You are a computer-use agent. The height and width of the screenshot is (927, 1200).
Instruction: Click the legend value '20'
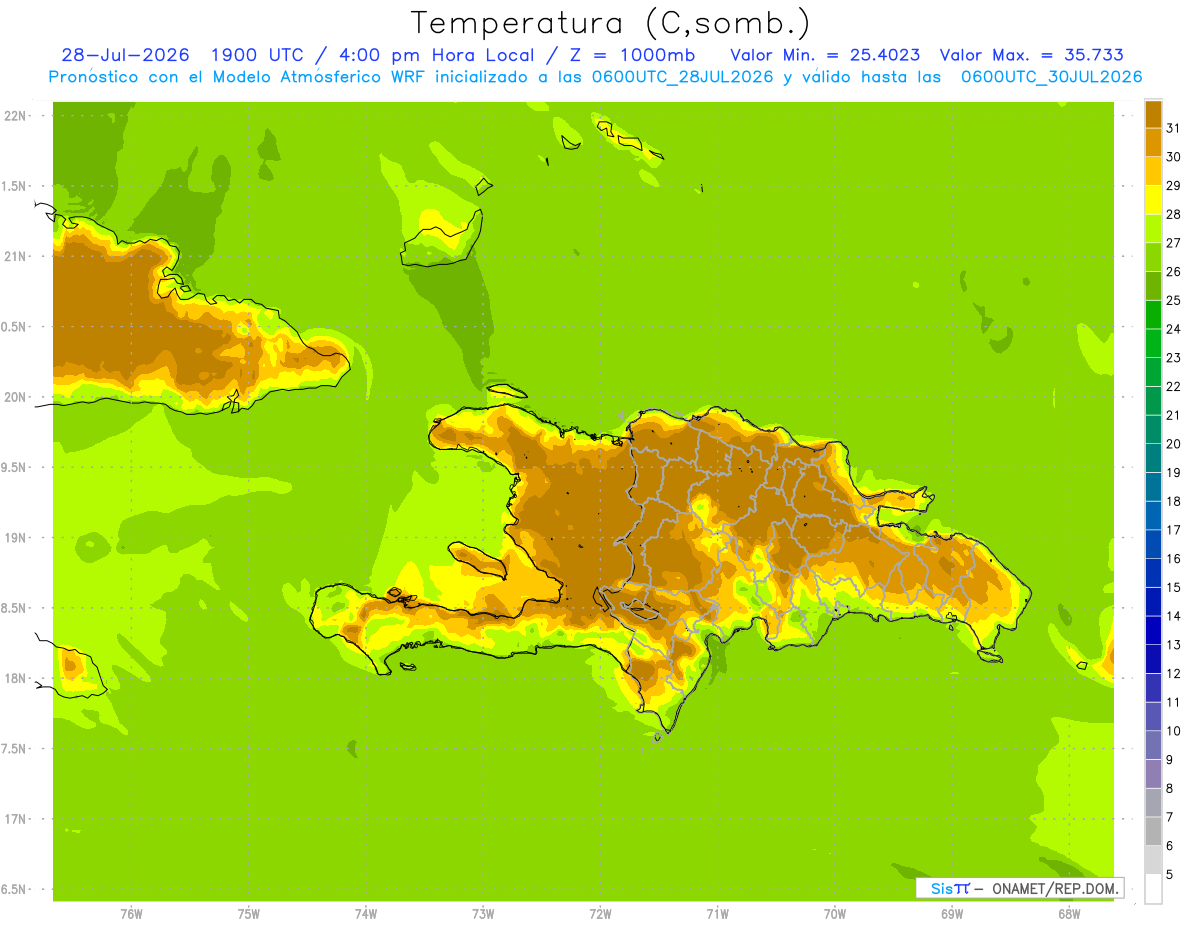pos(1173,444)
